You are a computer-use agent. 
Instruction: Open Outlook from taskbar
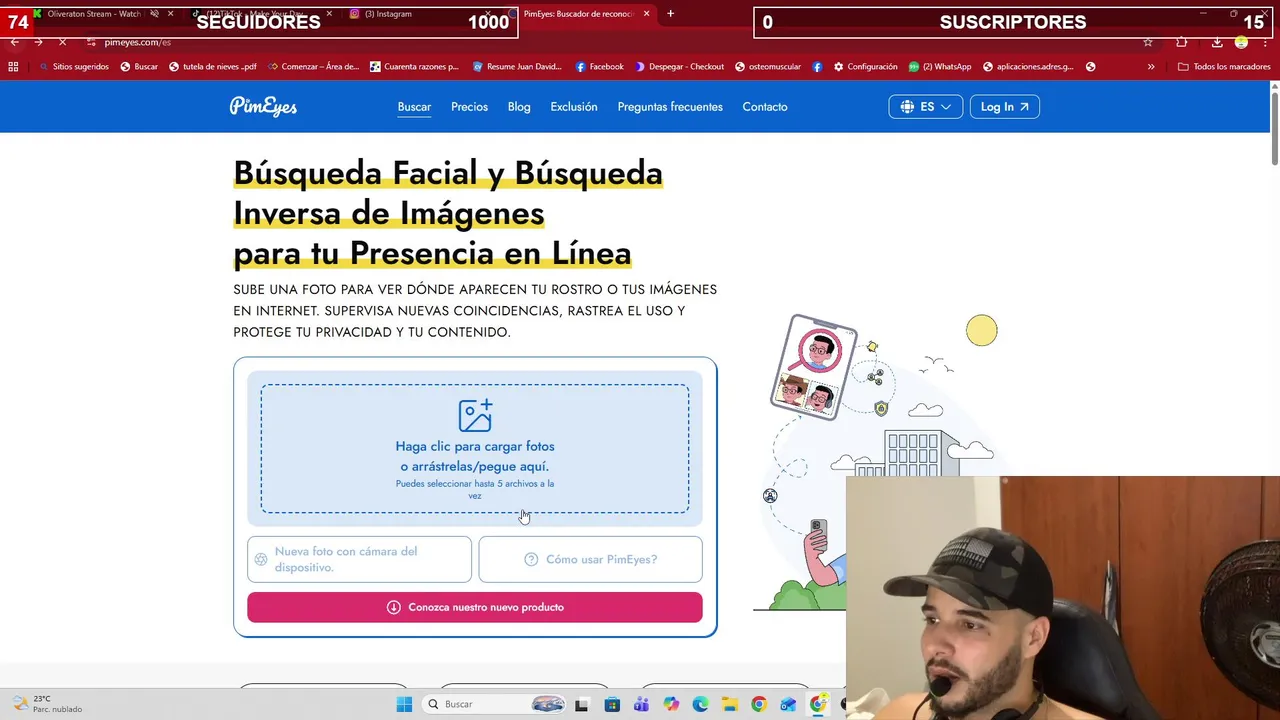pyautogui.click(x=789, y=704)
